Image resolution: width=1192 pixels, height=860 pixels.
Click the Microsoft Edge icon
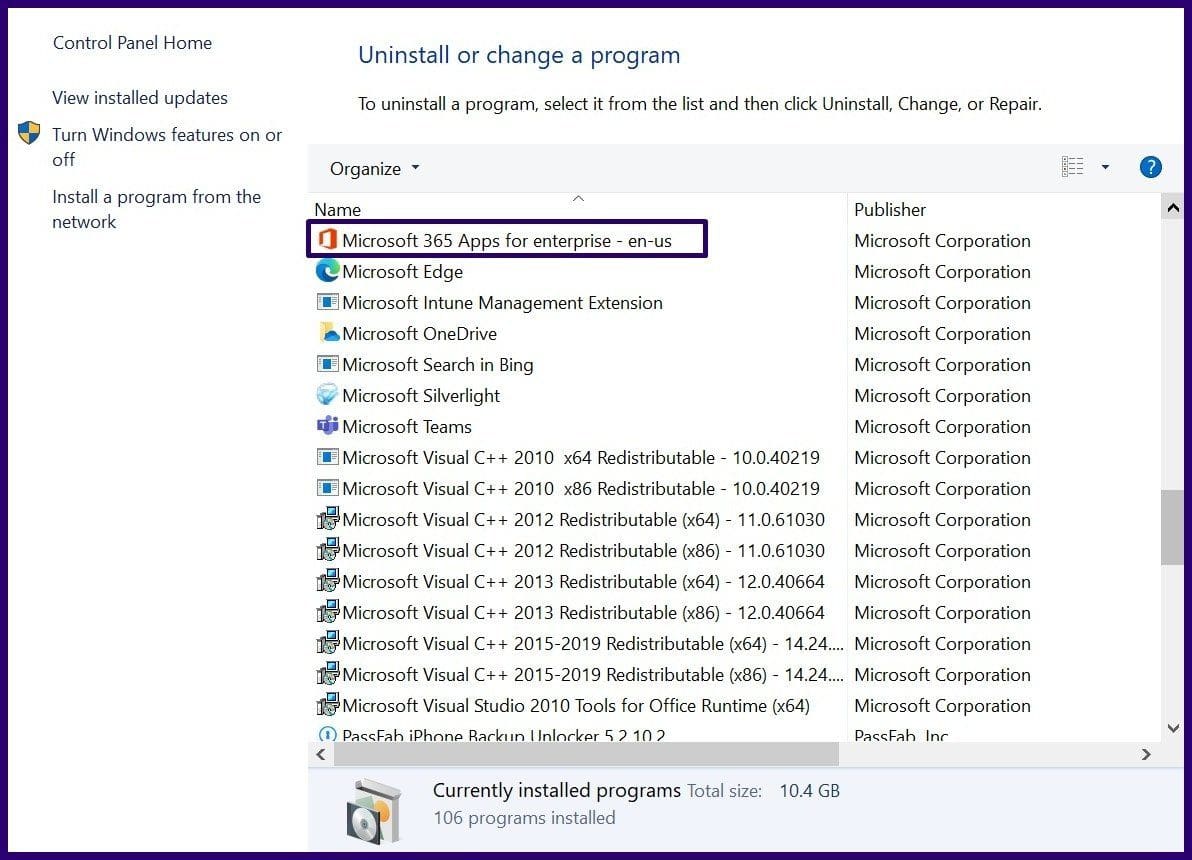pos(328,271)
